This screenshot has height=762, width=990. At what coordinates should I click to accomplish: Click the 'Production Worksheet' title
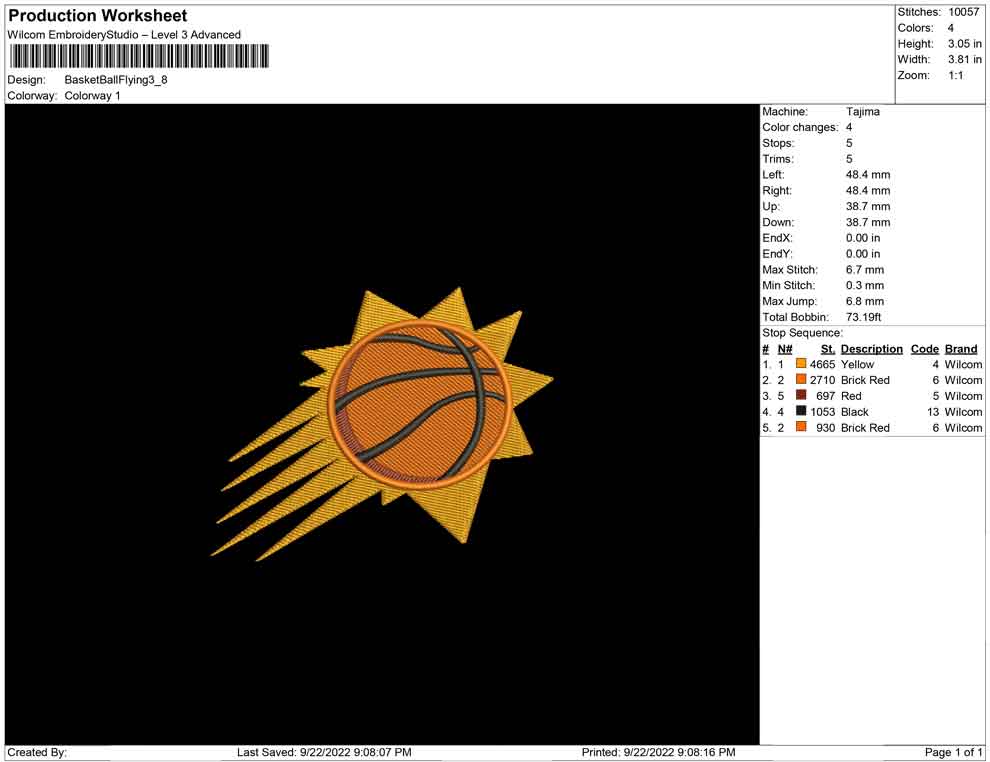pyautogui.click(x=98, y=16)
